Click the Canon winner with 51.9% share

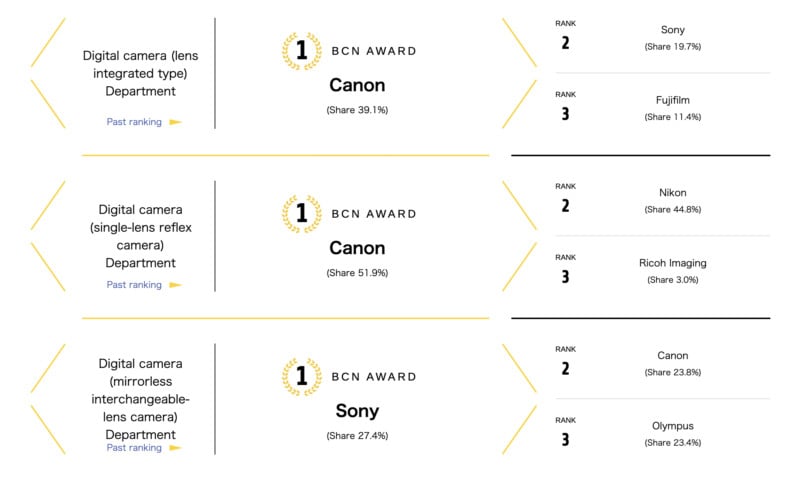coord(357,249)
